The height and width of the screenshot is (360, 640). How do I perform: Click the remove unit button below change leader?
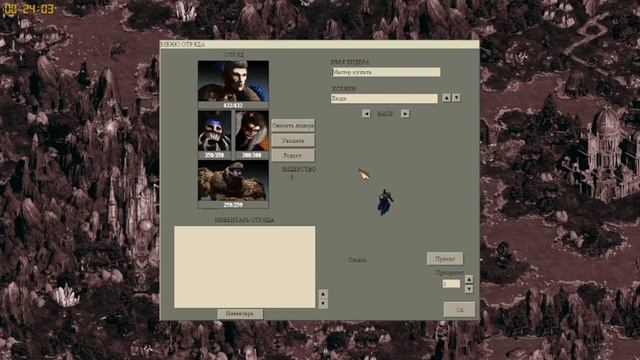pyautogui.click(x=293, y=140)
